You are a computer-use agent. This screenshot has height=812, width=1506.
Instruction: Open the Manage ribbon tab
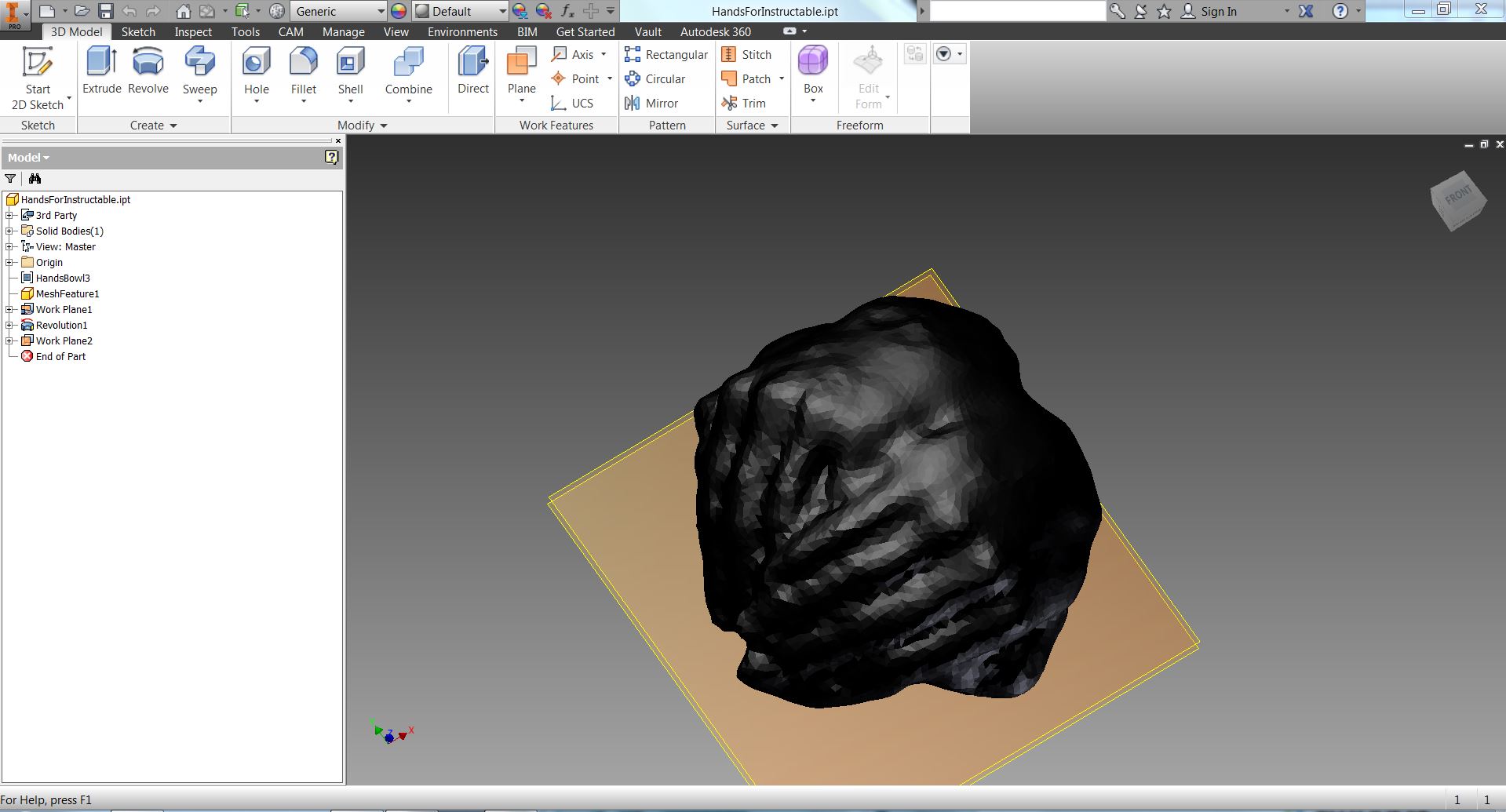(343, 31)
